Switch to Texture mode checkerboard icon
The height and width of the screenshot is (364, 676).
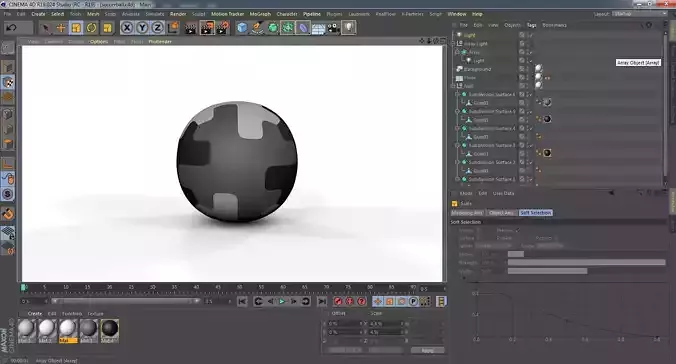pos(8,82)
